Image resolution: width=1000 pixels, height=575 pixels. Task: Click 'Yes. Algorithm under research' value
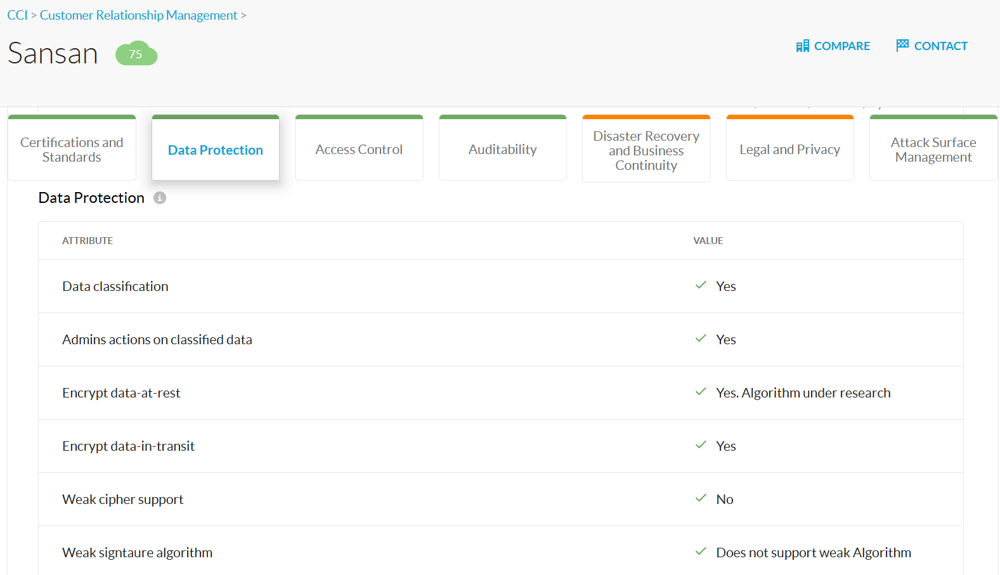pyautogui.click(x=803, y=393)
